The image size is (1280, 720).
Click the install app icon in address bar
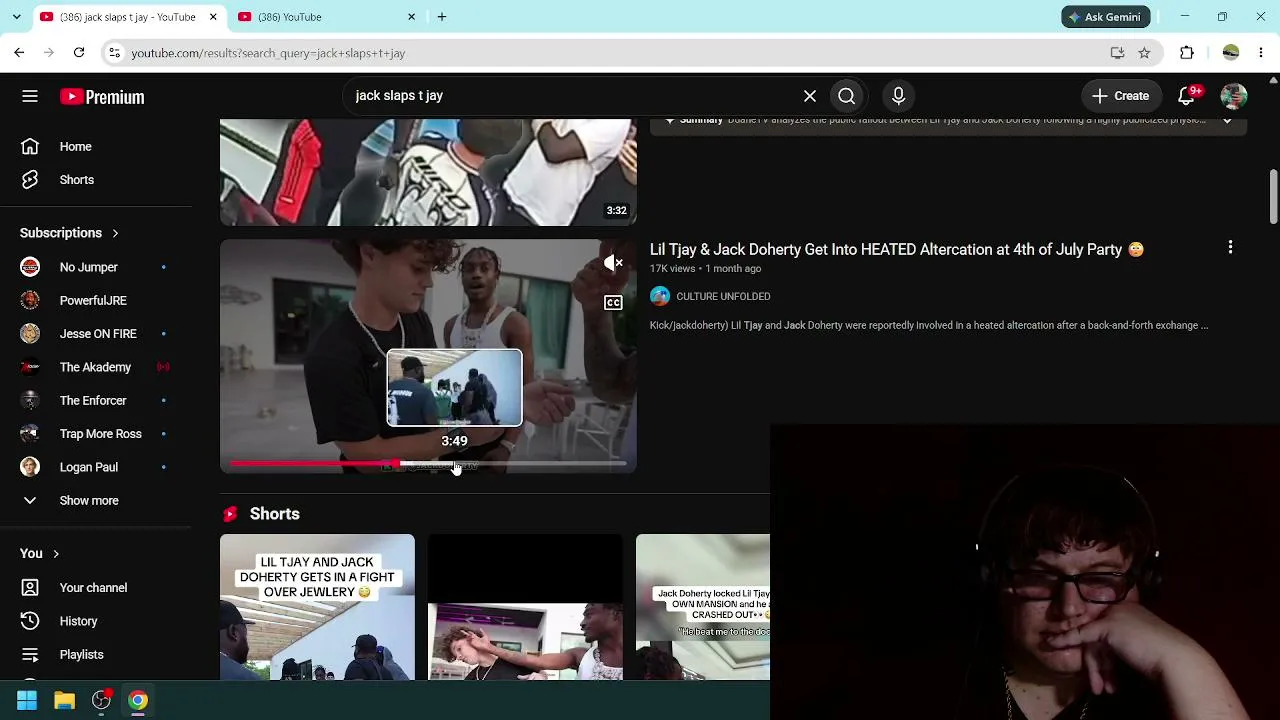point(1117,53)
